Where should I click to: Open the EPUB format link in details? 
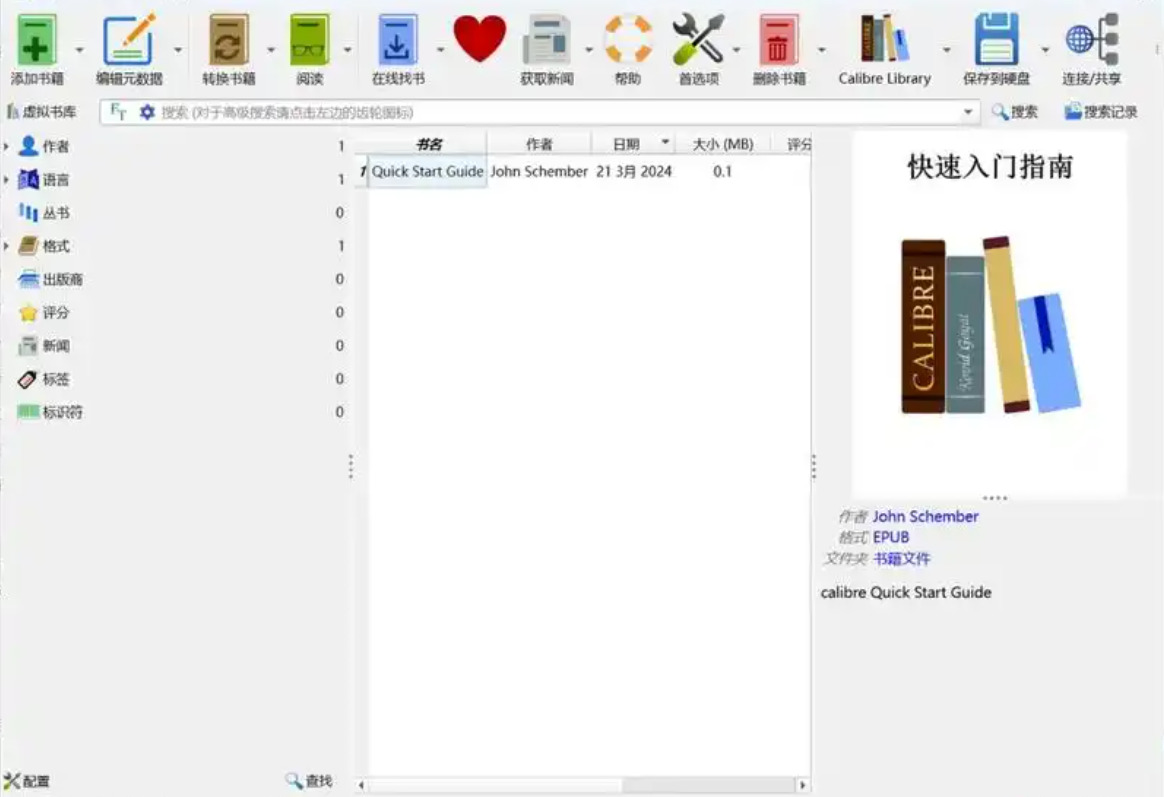[891, 537]
